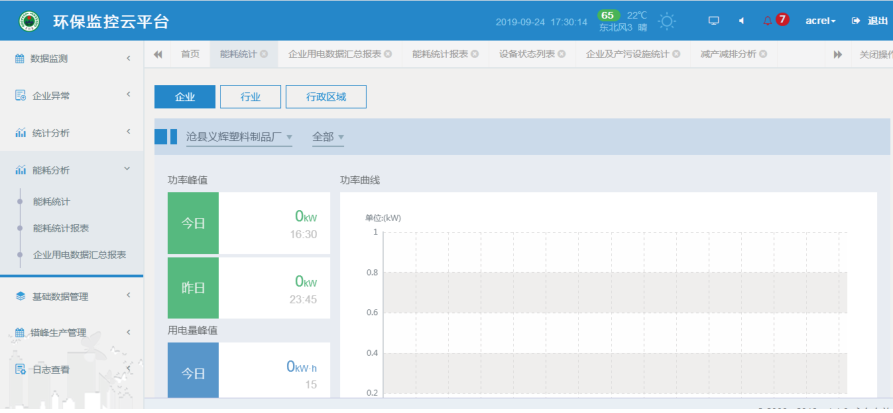Select the 行业 filter option

click(250, 96)
